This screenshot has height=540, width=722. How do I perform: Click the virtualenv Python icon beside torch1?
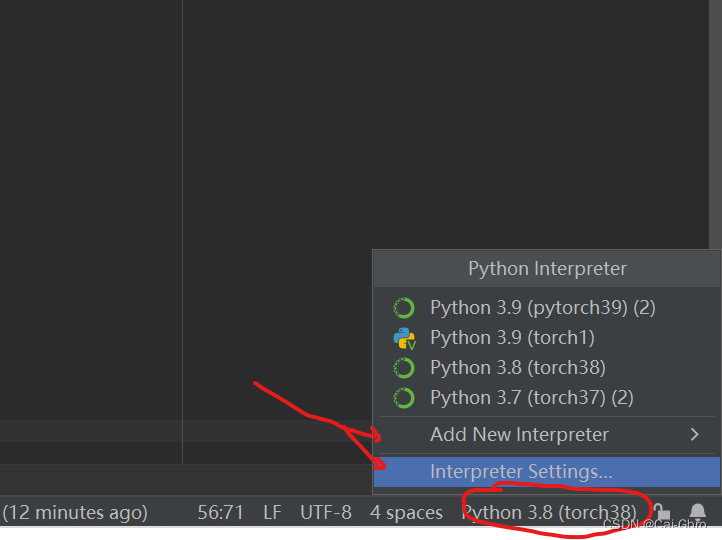coord(404,338)
